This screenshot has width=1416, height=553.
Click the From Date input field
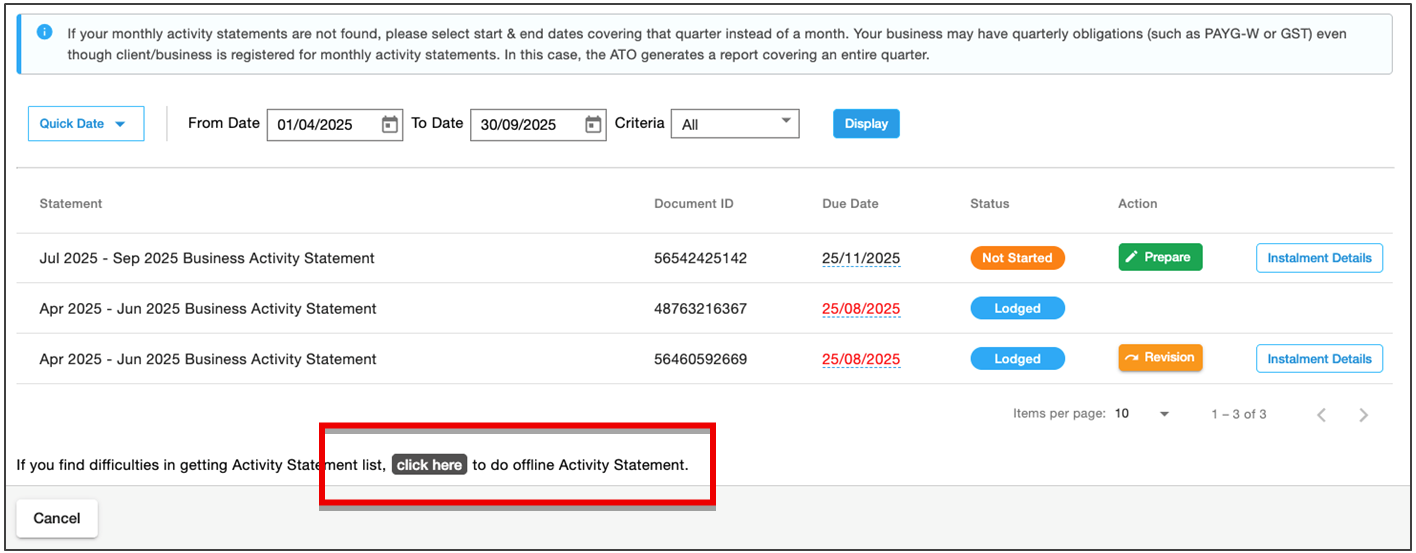(x=323, y=125)
